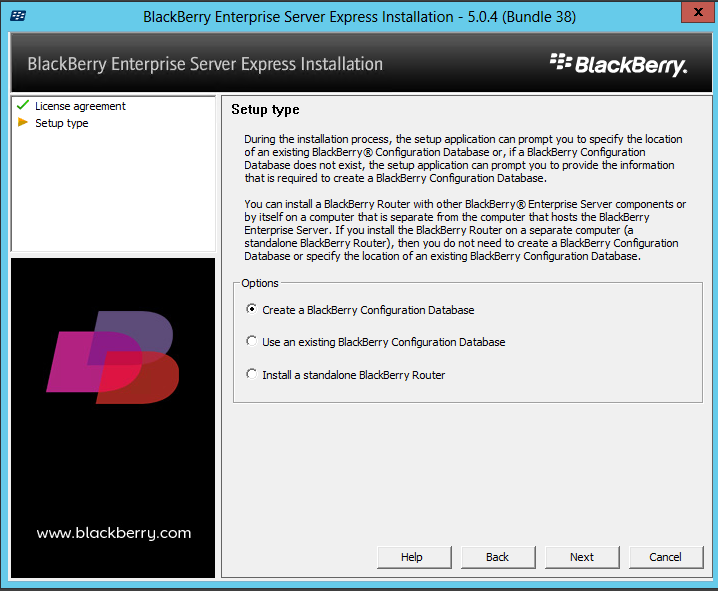Image resolution: width=718 pixels, height=591 pixels.
Task: Select License agreement step in sidebar
Action: [x=80, y=106]
